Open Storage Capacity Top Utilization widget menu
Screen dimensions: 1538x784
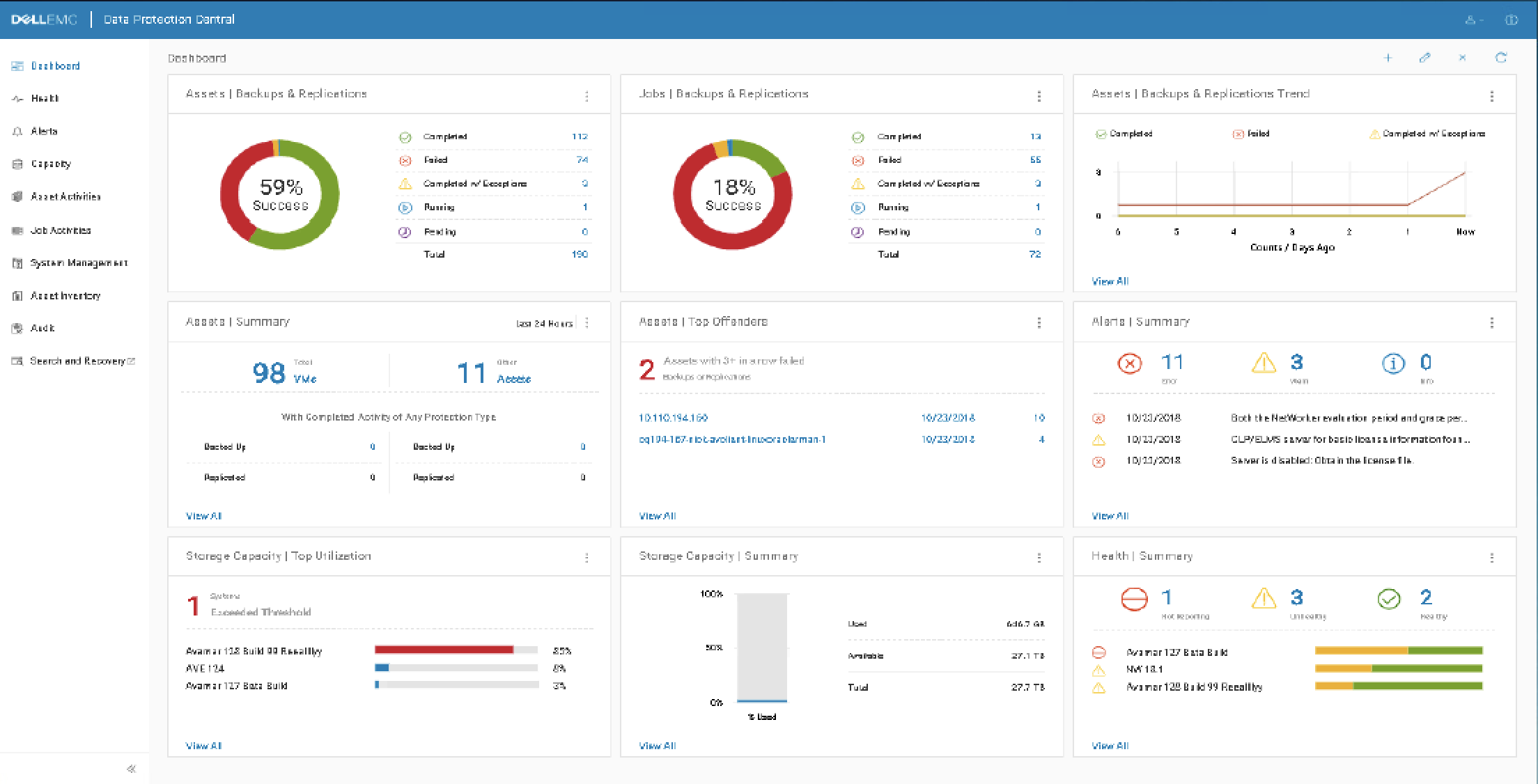click(587, 558)
